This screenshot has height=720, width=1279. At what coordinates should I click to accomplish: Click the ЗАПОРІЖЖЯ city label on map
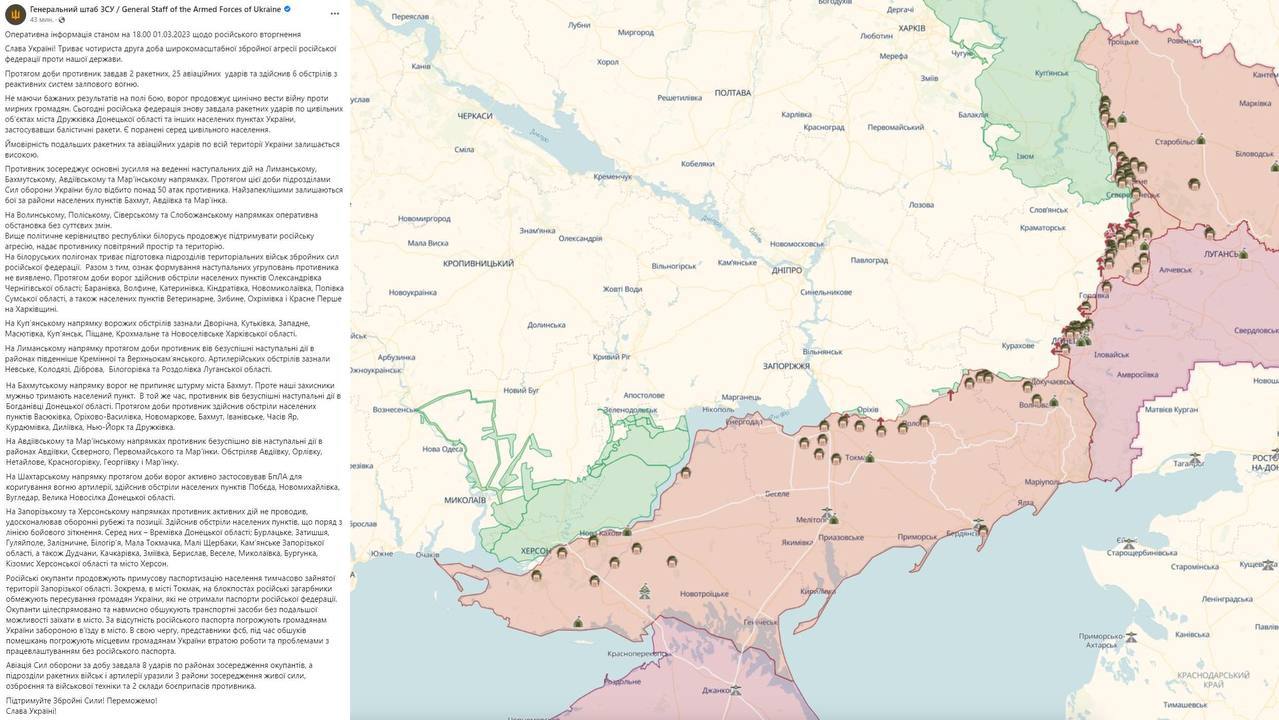point(789,366)
